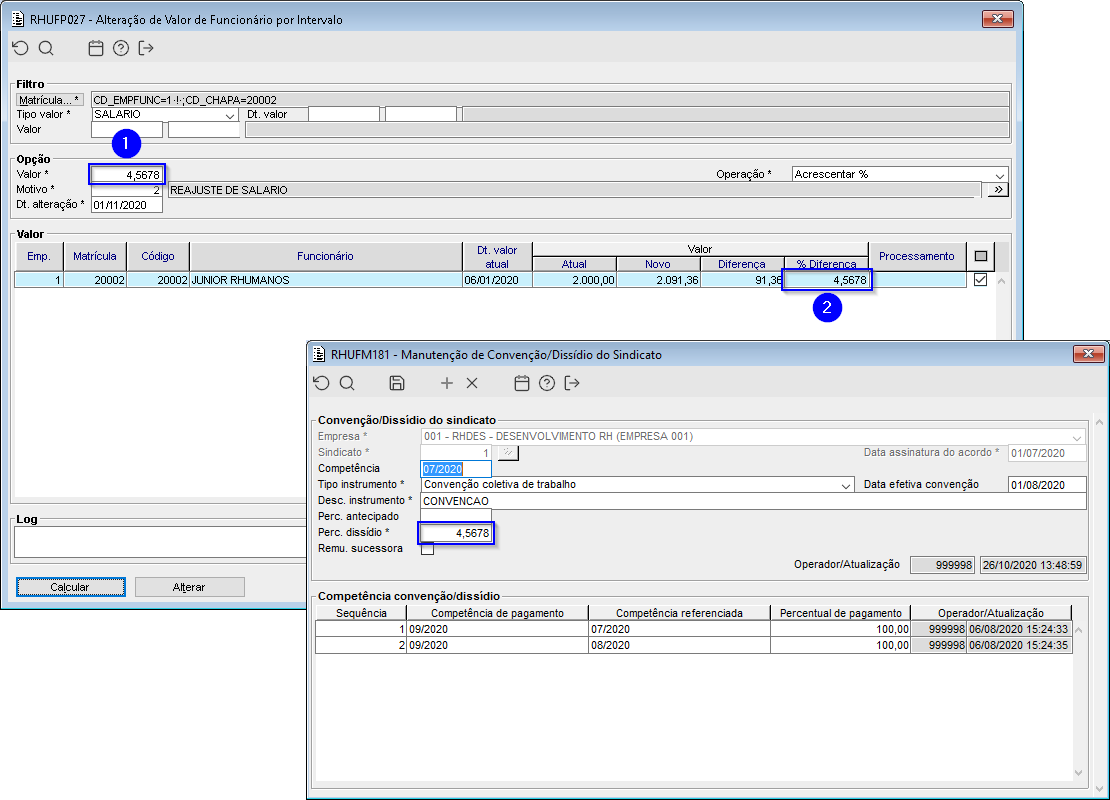The image size is (1110, 800).
Task: Click the RHUFM181 window document icon
Action: pyautogui.click(x=319, y=354)
